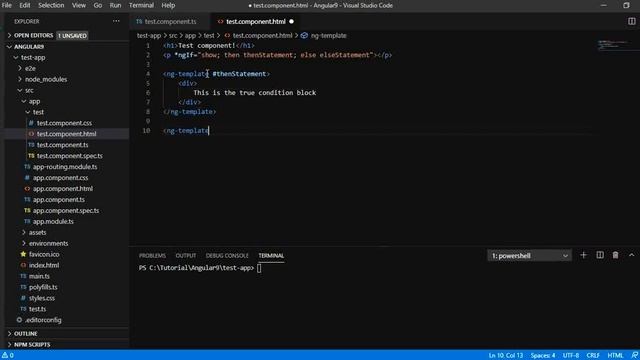Open Selection menu
Image resolution: width=640 pixels, height=360 pixels.
point(51,5)
